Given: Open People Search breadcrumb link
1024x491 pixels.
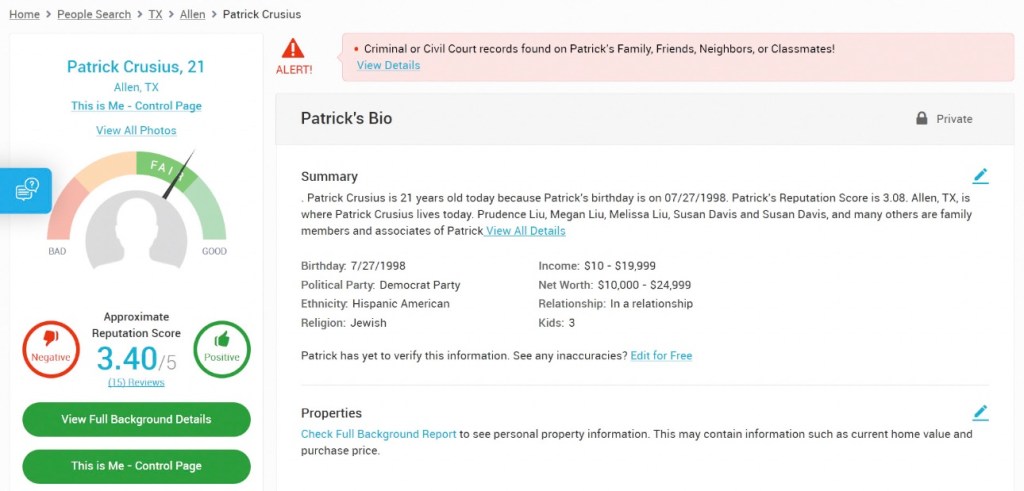Looking at the screenshot, I should pos(94,14).
